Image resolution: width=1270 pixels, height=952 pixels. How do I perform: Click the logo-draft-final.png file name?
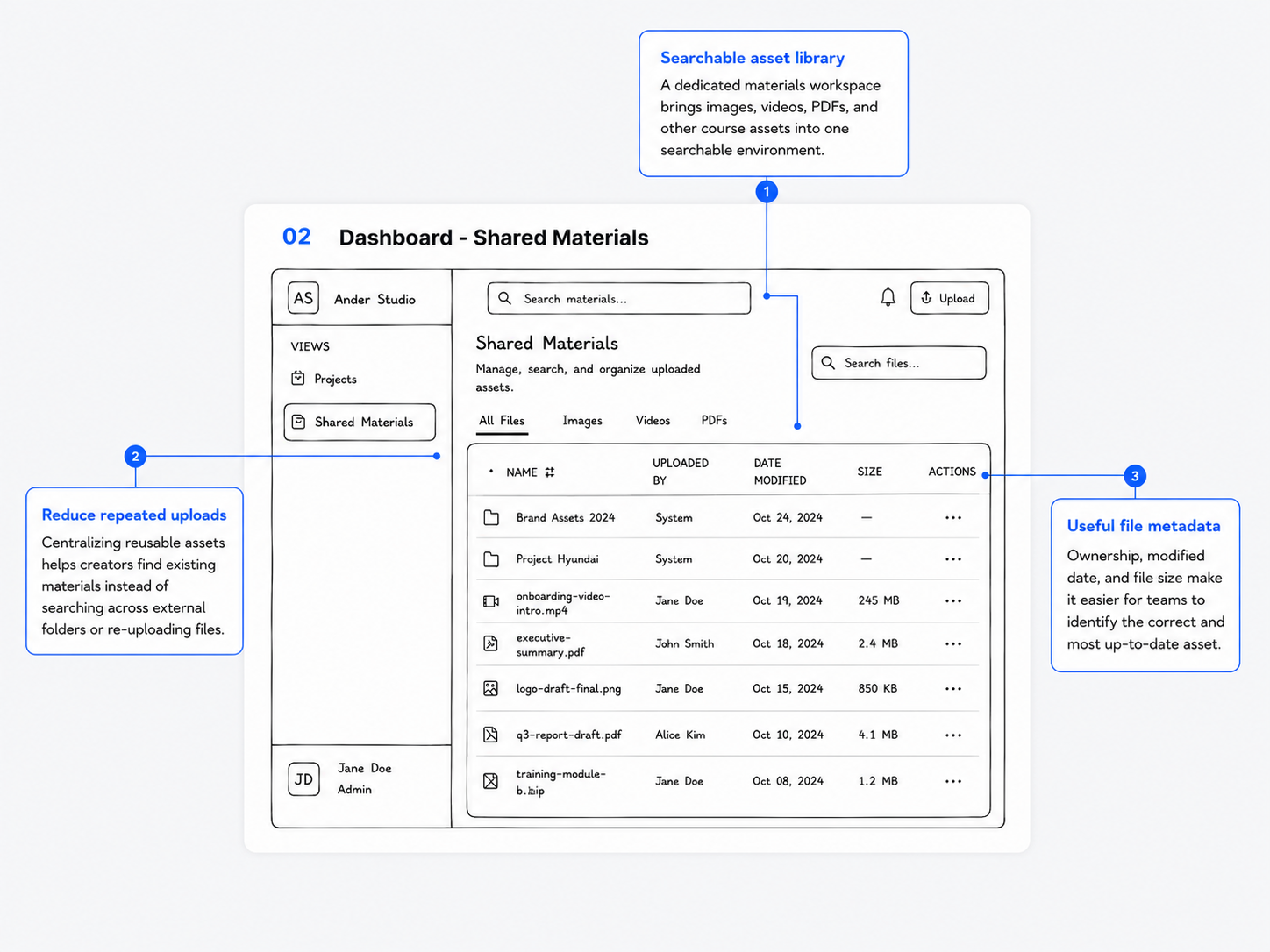tap(568, 689)
